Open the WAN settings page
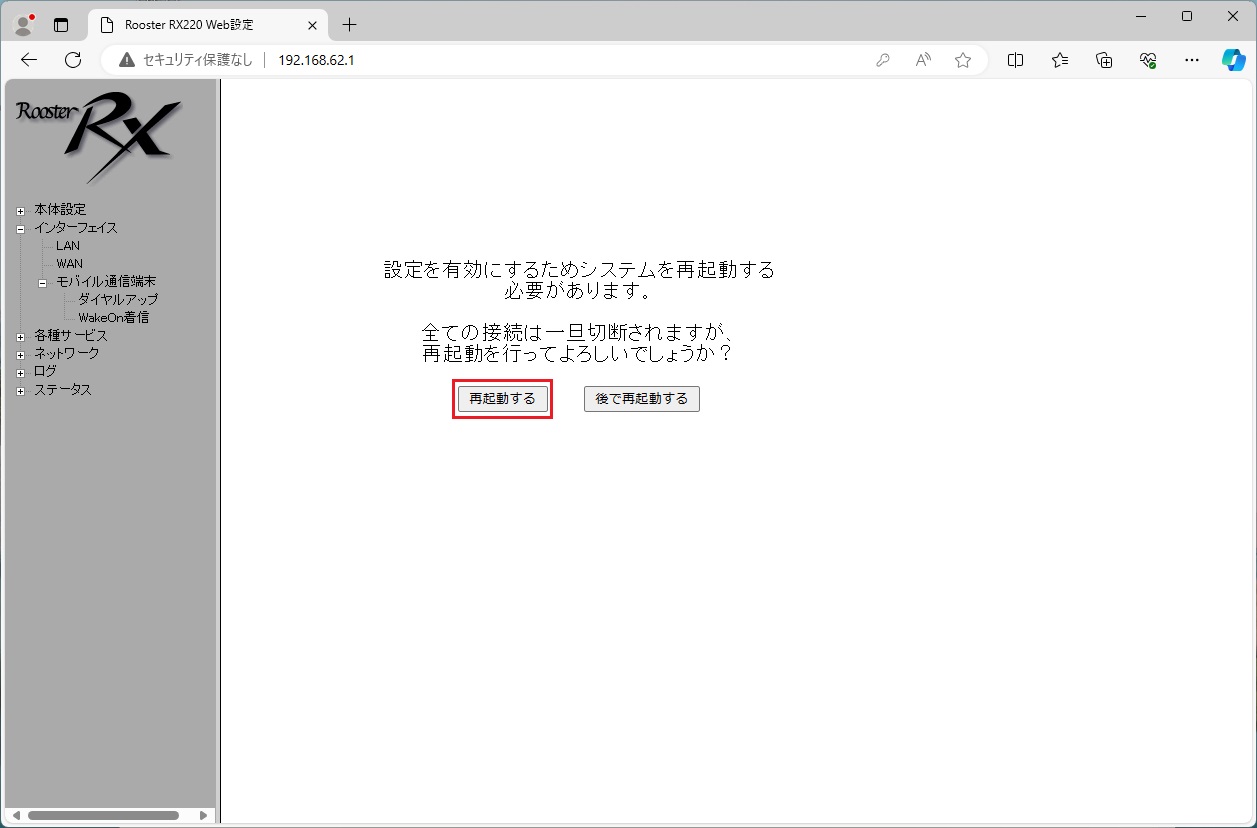 tap(70, 264)
